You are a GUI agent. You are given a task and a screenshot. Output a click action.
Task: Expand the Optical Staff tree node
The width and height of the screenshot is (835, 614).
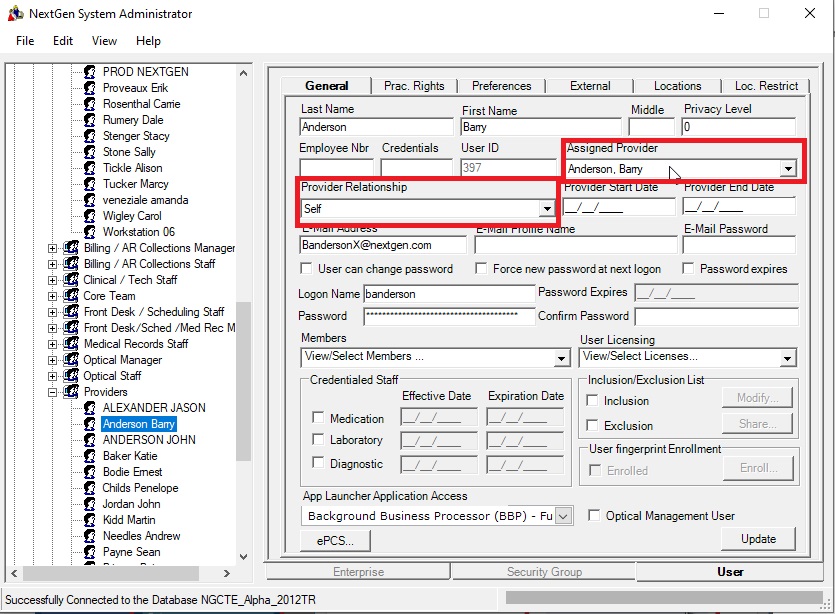pyautogui.click(x=52, y=376)
